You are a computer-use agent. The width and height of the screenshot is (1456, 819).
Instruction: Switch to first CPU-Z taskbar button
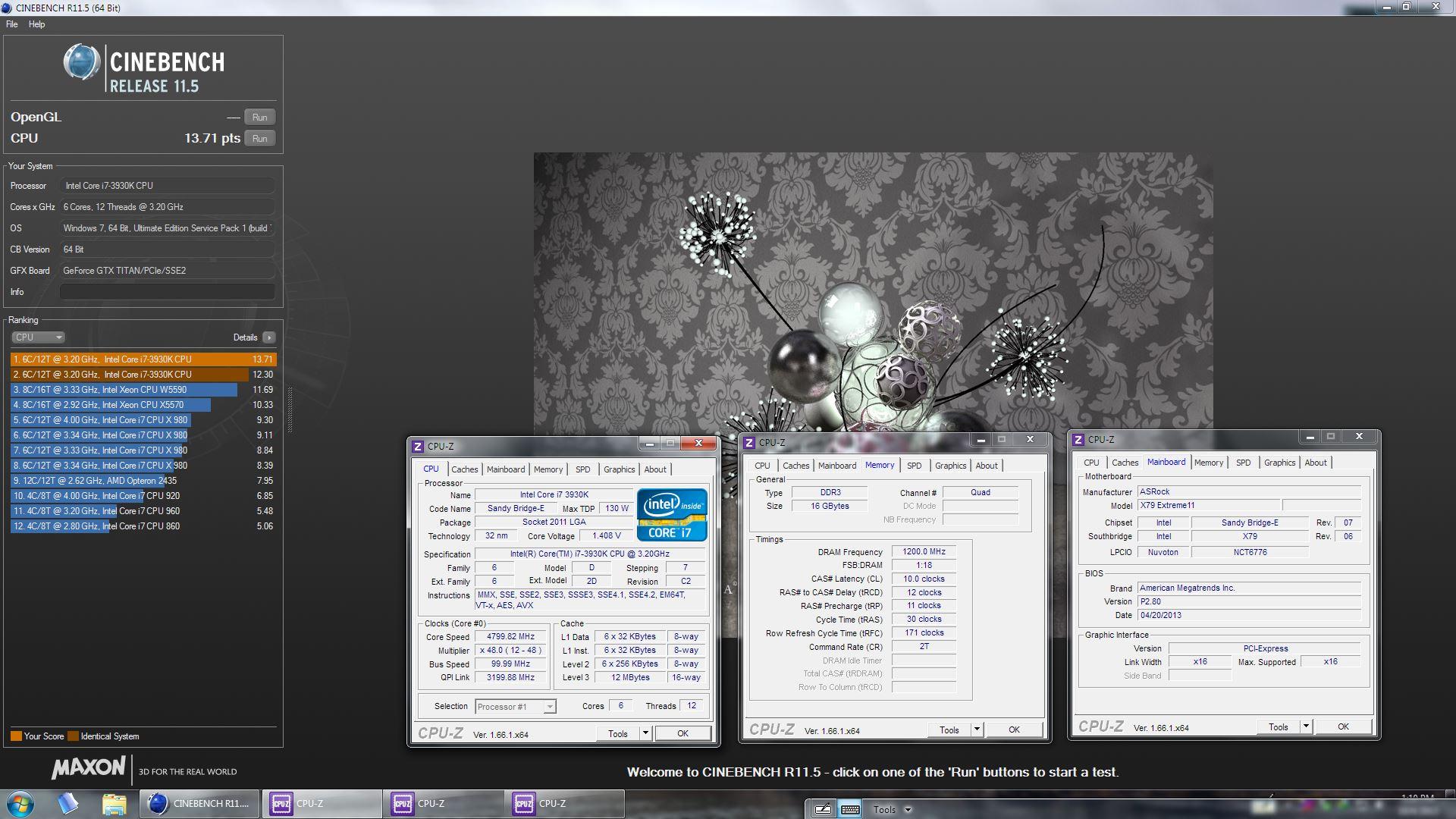(x=322, y=804)
